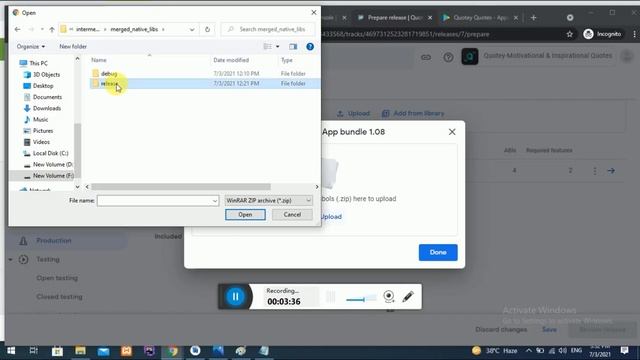640x360 pixels.
Task: Toggle webcam in recorder toolbar
Action: pos(389,296)
